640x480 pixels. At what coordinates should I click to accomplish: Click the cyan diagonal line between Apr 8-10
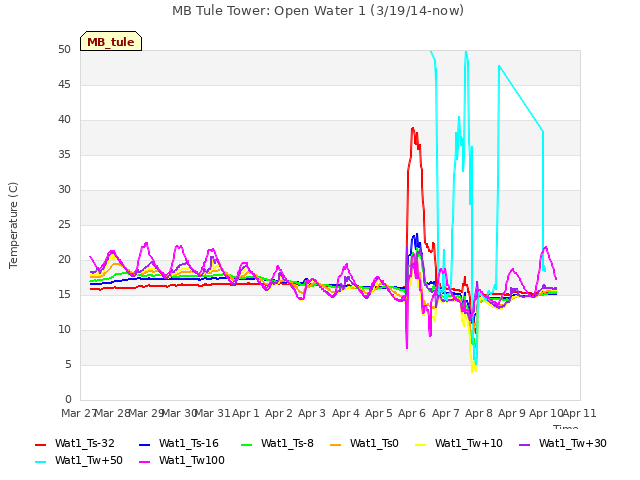coord(521,98)
